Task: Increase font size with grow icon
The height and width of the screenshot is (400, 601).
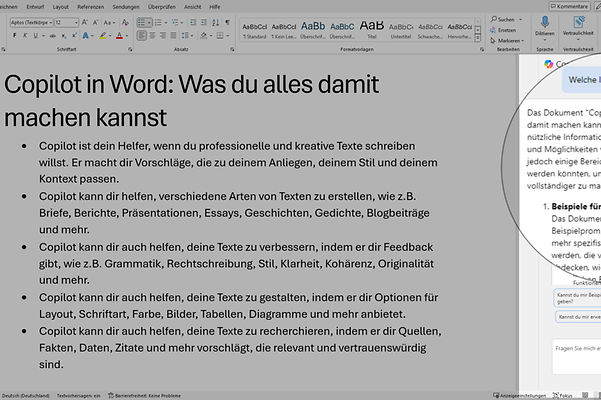Action: 87,21
